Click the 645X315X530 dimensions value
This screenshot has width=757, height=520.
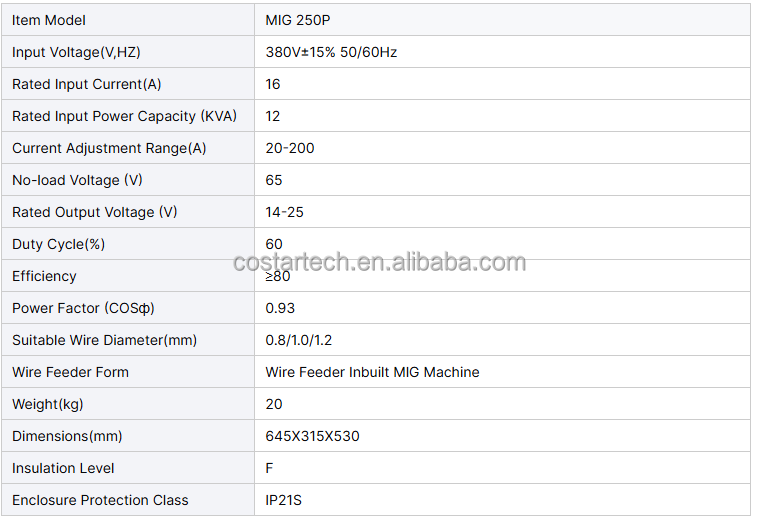click(x=312, y=436)
